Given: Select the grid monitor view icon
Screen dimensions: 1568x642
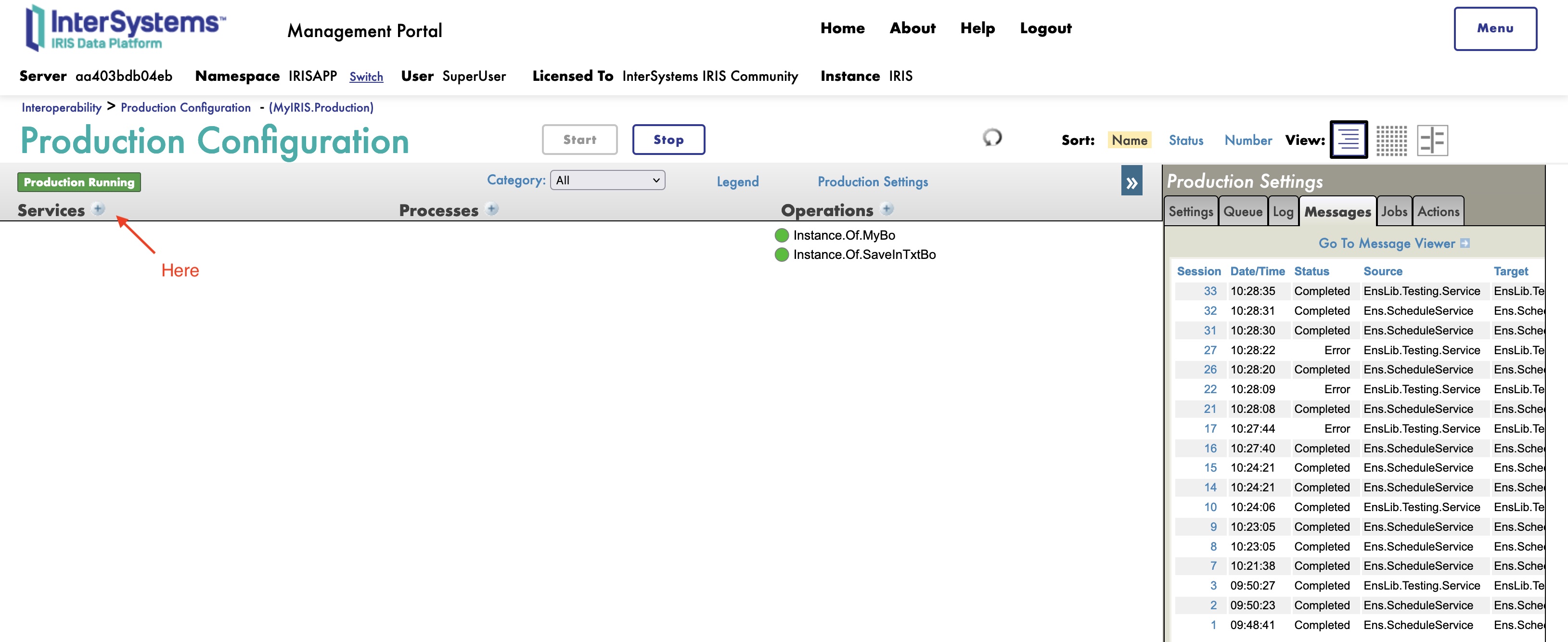Looking at the screenshot, I should (x=1391, y=140).
